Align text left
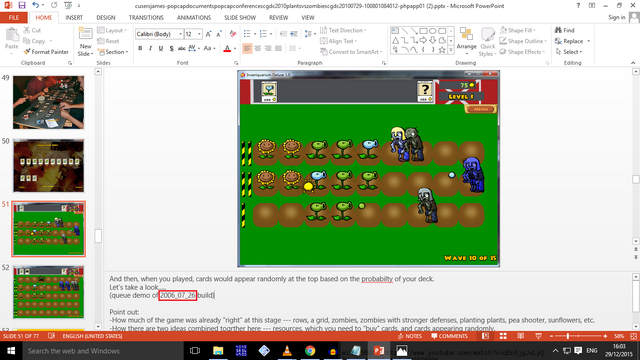Image resolution: width=640 pixels, height=360 pixels. (247, 49)
